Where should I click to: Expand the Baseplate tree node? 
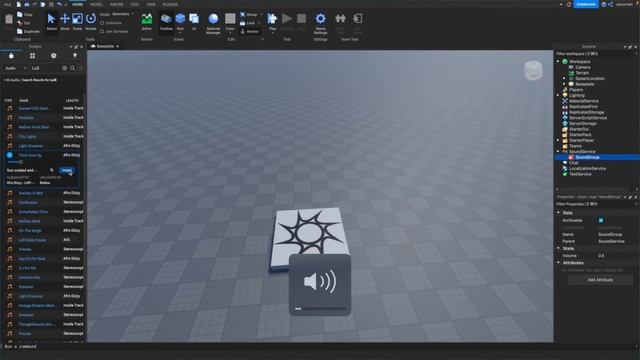point(564,84)
